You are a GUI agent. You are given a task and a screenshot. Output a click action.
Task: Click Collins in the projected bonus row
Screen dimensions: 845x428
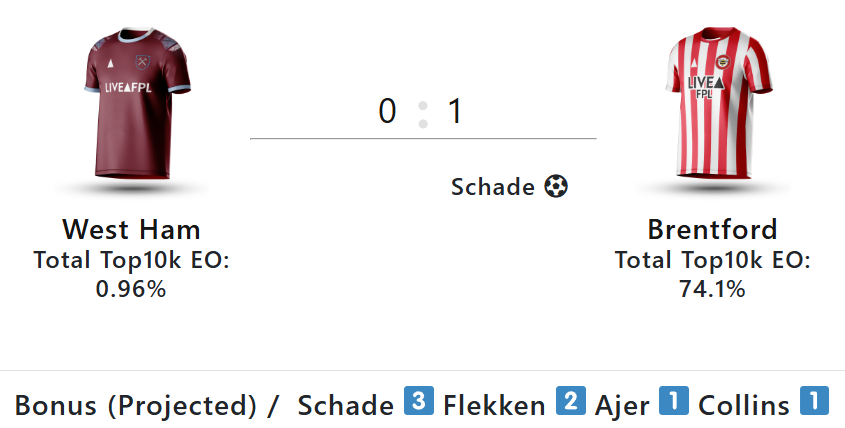click(744, 405)
